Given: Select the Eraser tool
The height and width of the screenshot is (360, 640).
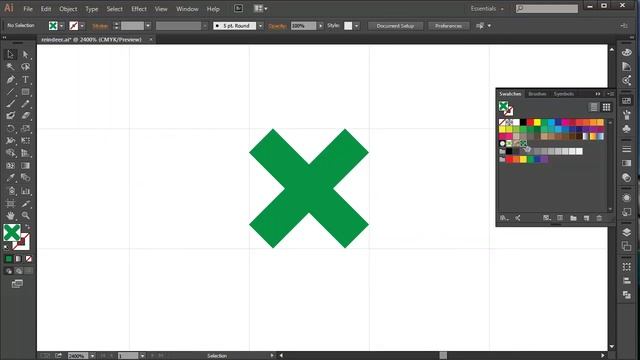Looking at the screenshot, I should [25, 116].
